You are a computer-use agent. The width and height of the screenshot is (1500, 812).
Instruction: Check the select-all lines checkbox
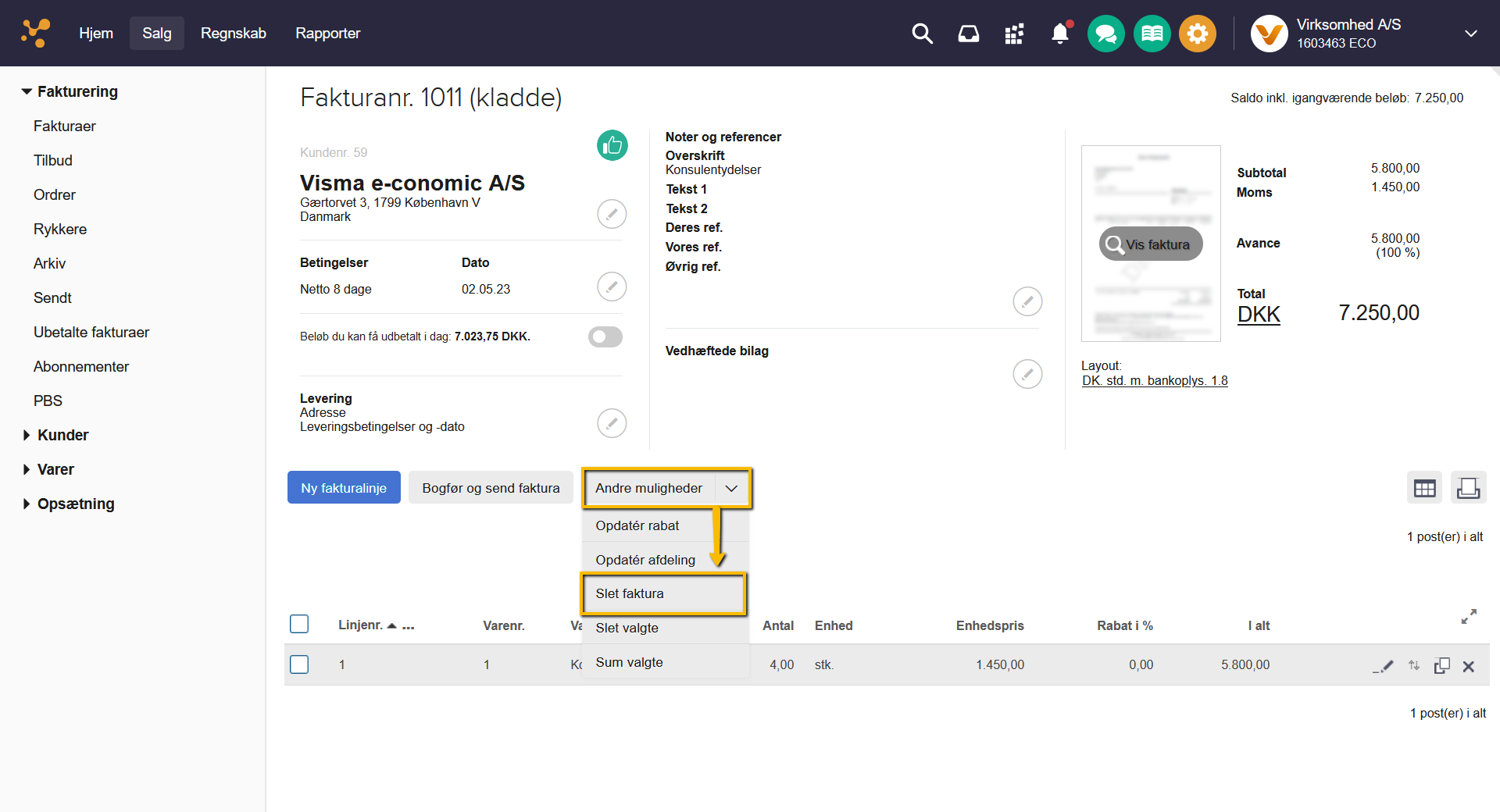point(299,624)
